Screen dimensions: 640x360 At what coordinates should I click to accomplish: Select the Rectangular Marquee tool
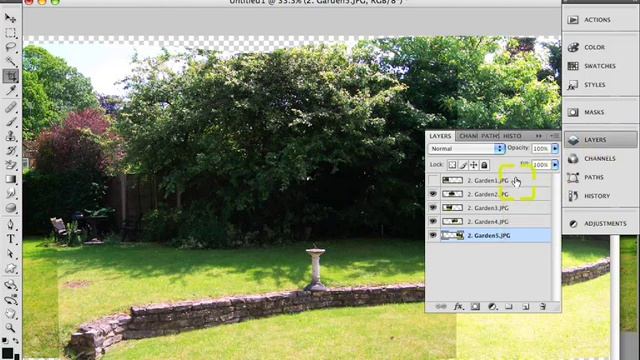[x=11, y=33]
